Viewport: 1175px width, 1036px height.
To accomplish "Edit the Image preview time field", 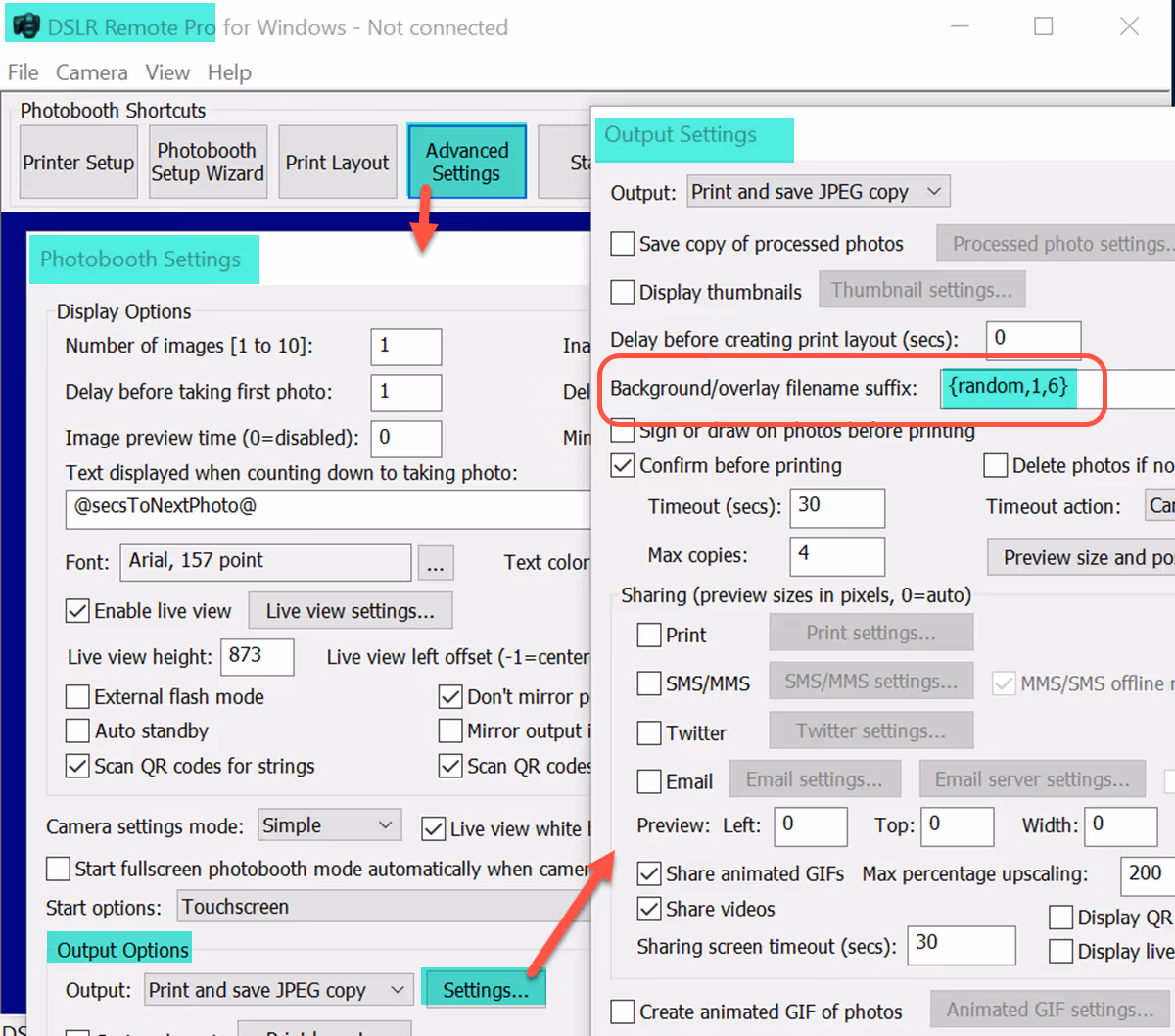I will pos(406,439).
